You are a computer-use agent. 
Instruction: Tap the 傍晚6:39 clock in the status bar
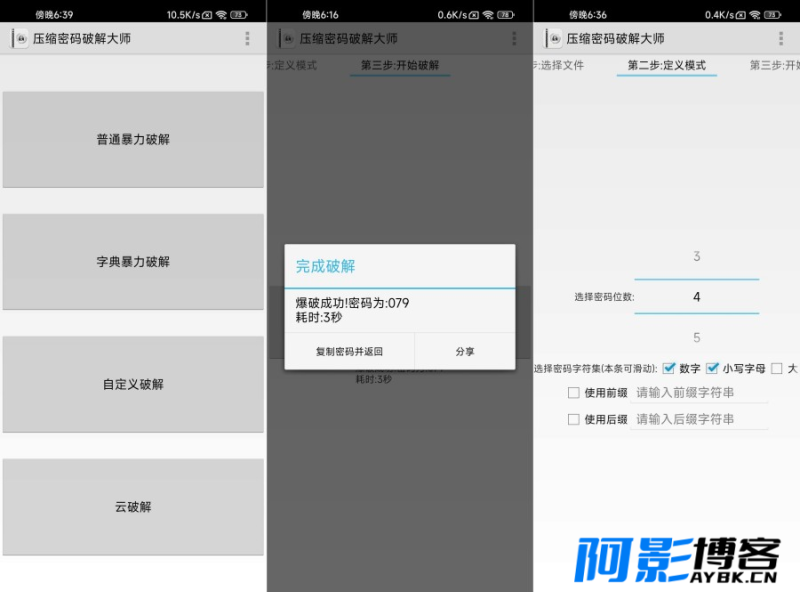coord(54,15)
